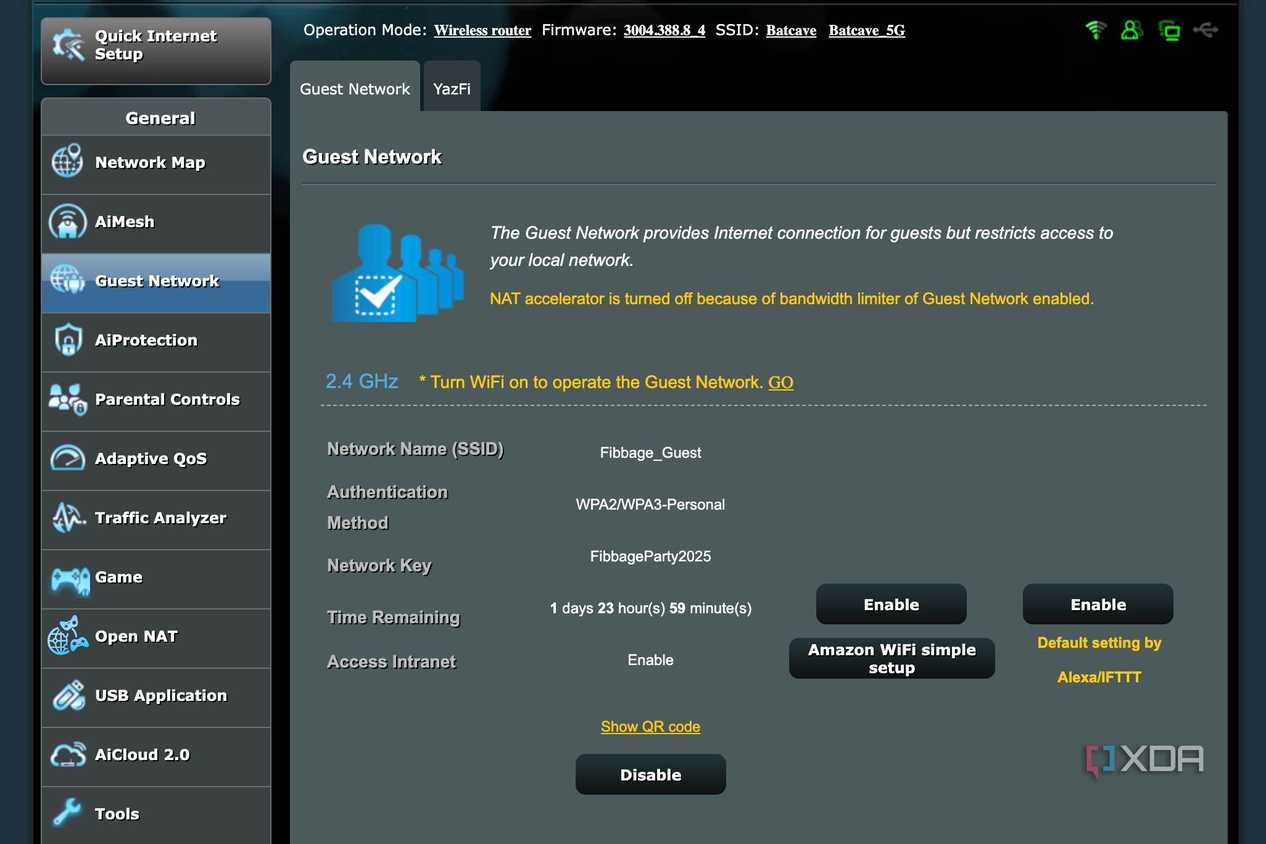Click the USB Application drive icon
1266x844 pixels.
pyautogui.click(x=67, y=695)
